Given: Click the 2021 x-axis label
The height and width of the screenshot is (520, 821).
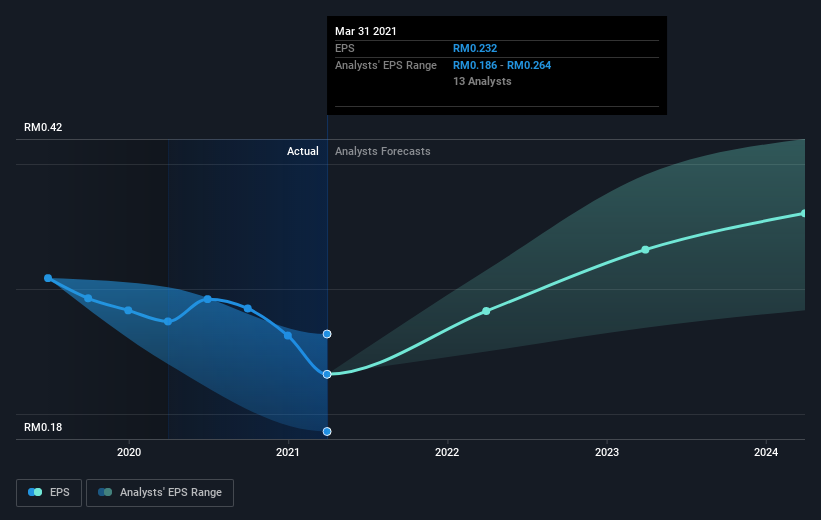Looking at the screenshot, I should tap(288, 452).
